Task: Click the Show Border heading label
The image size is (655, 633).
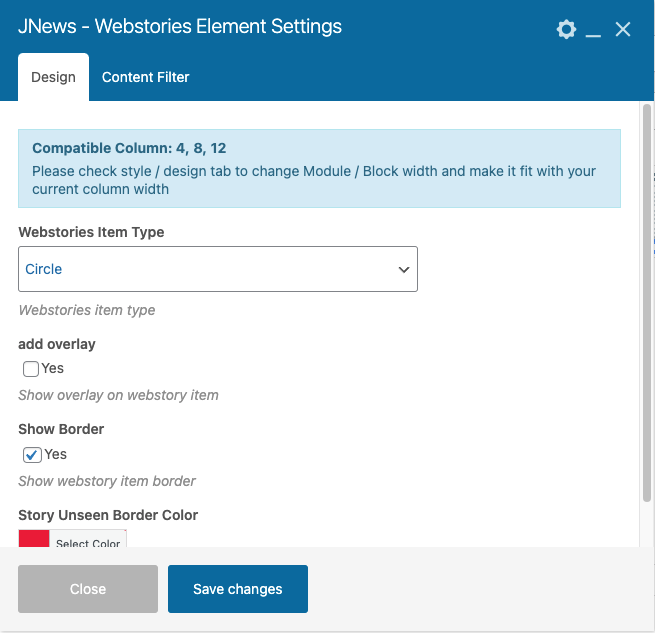Action: (x=61, y=429)
